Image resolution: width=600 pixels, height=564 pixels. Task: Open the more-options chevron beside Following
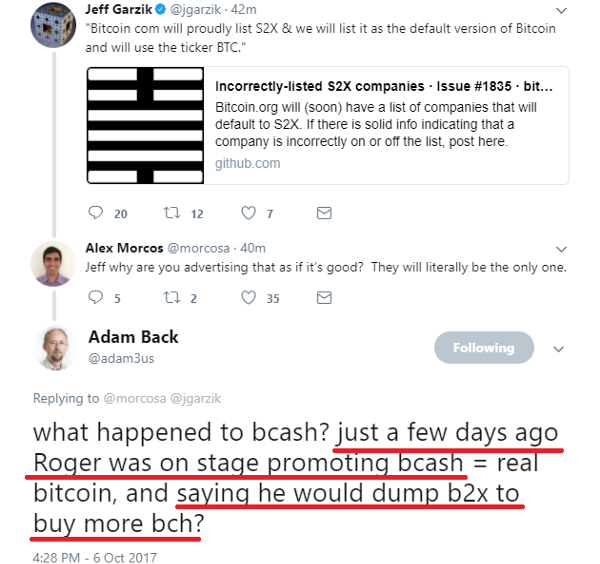pyautogui.click(x=559, y=349)
